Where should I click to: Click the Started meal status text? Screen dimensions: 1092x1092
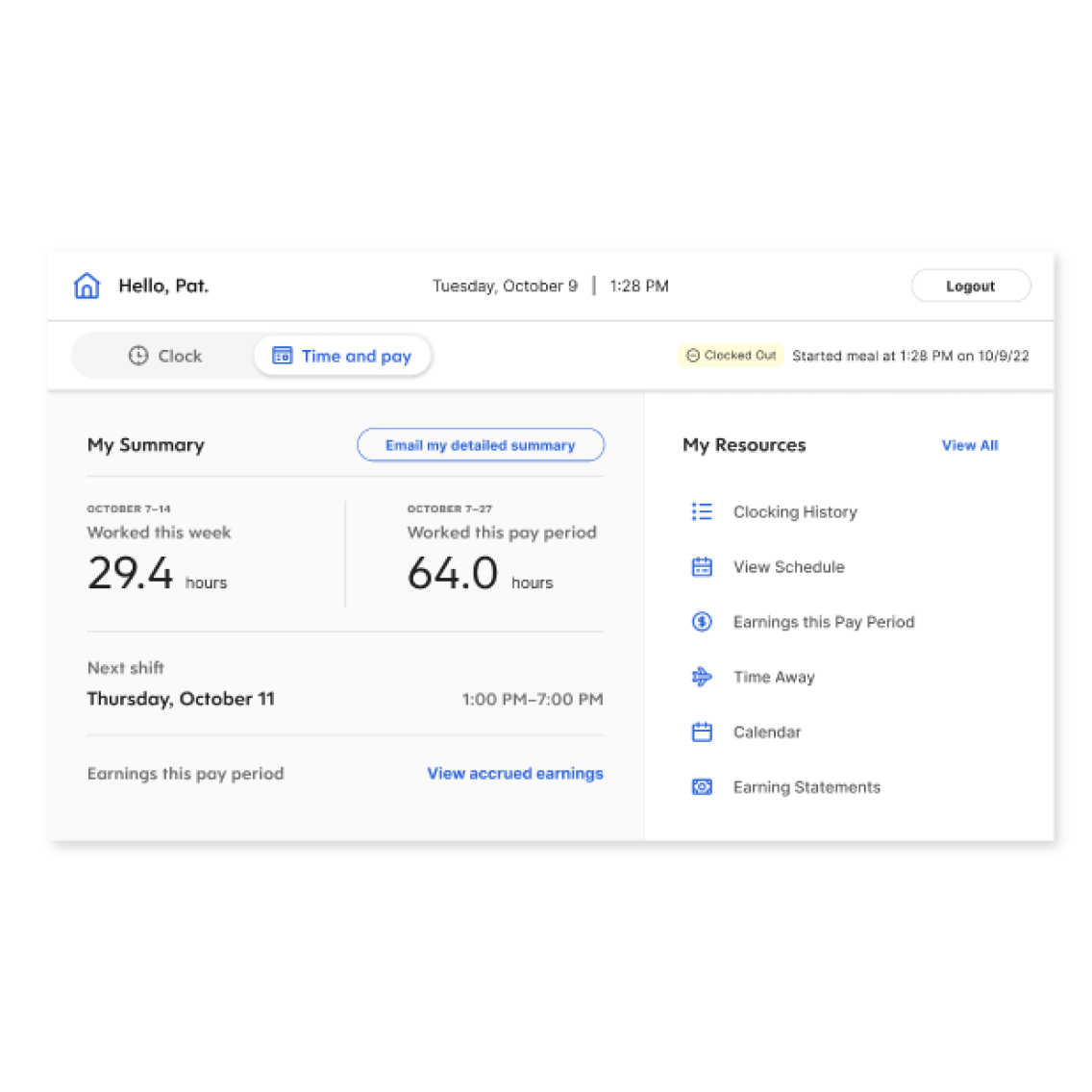coord(910,356)
